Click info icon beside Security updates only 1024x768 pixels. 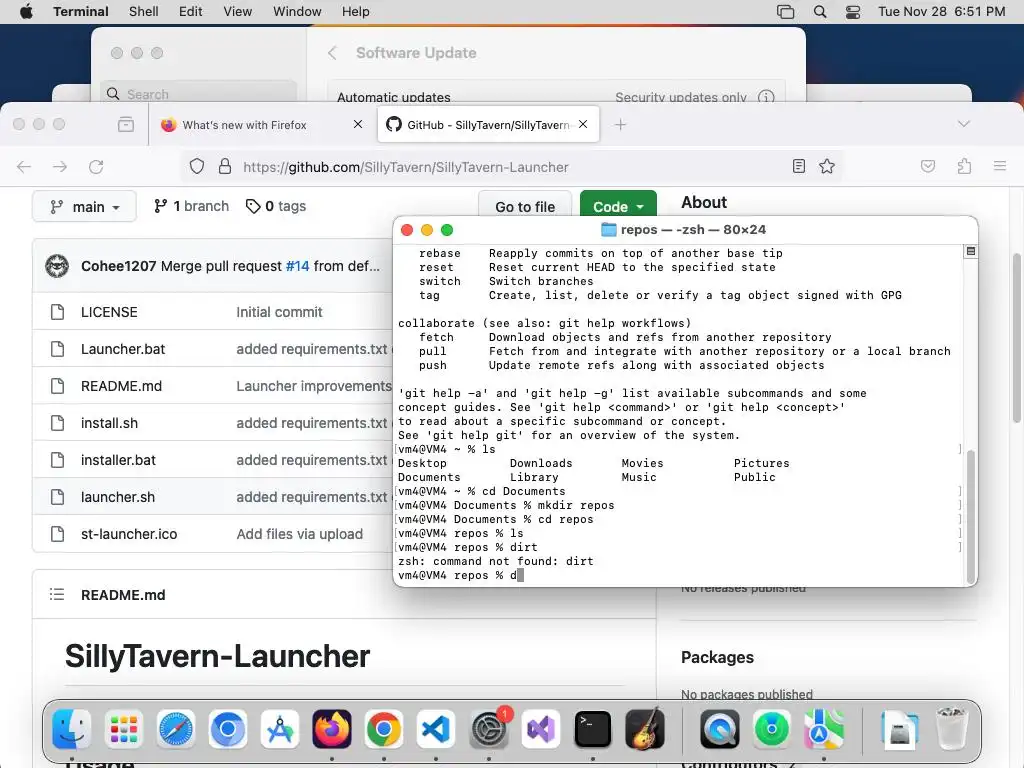[x=765, y=97]
